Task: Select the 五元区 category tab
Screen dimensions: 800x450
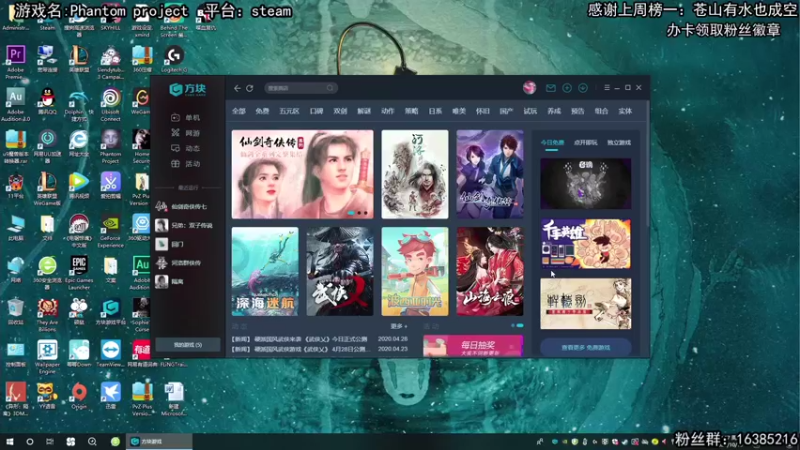Action: pos(289,111)
